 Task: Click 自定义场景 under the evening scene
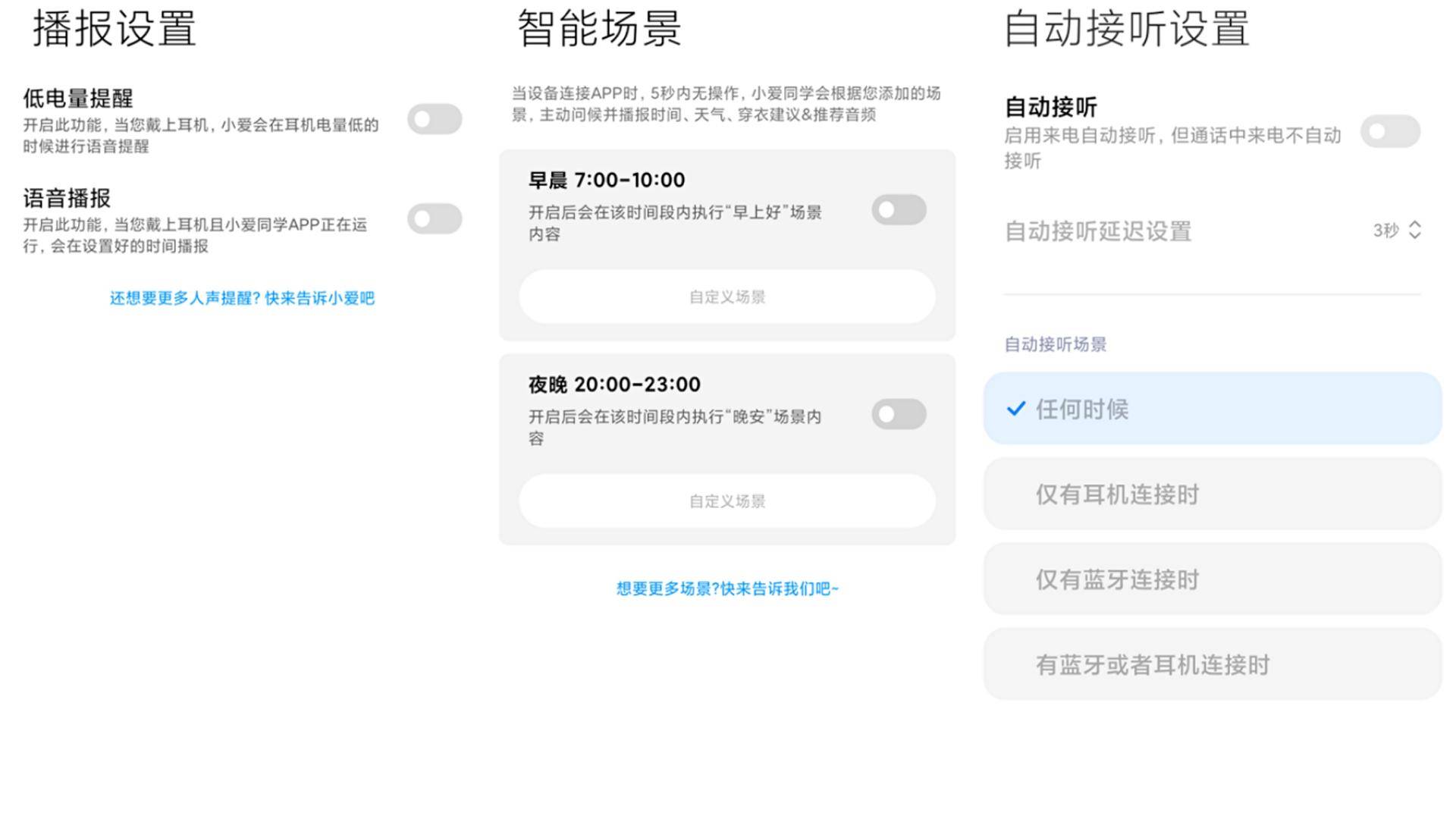pos(726,501)
